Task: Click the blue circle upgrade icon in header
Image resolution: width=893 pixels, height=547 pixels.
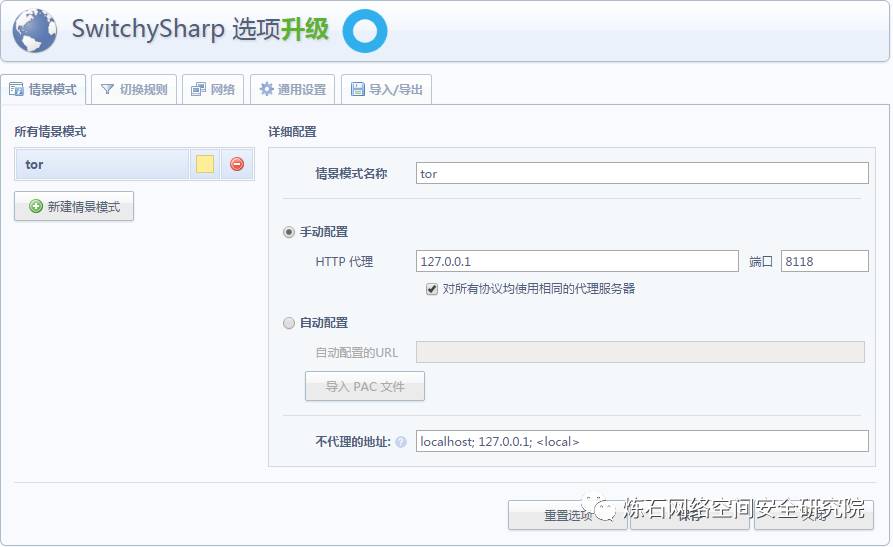Action: (364, 31)
